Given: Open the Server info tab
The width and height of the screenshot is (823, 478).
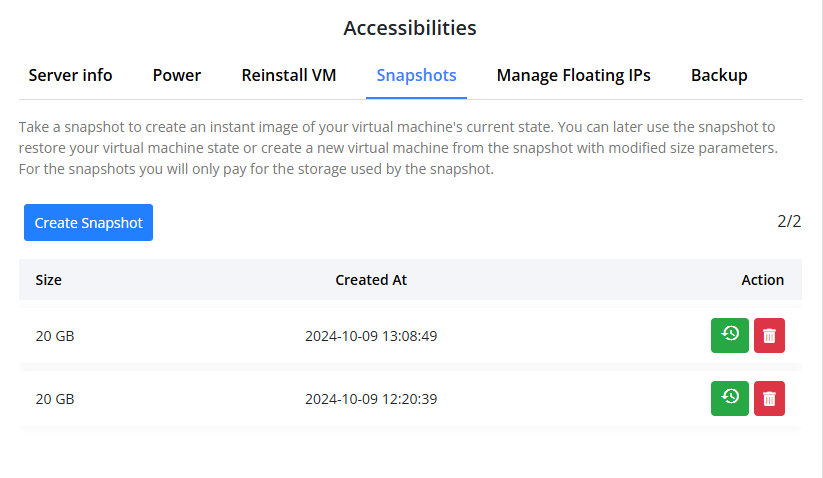Looking at the screenshot, I should 70,76.
